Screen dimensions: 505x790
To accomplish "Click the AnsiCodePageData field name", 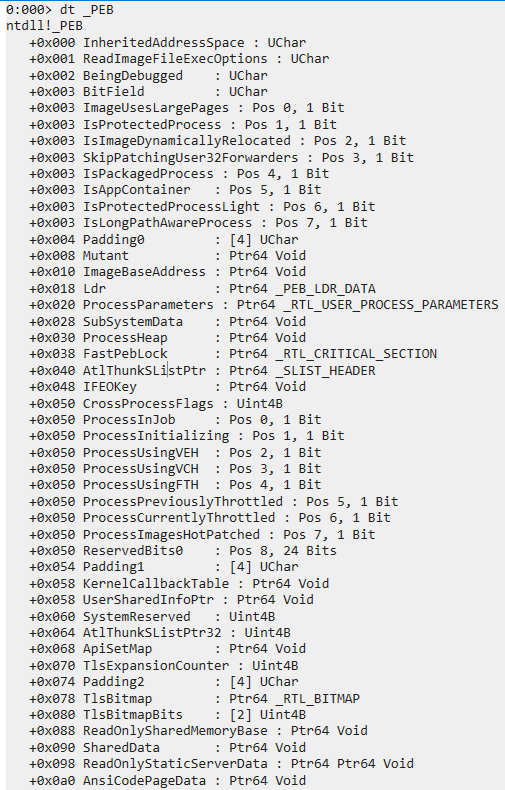I will point(145,781).
